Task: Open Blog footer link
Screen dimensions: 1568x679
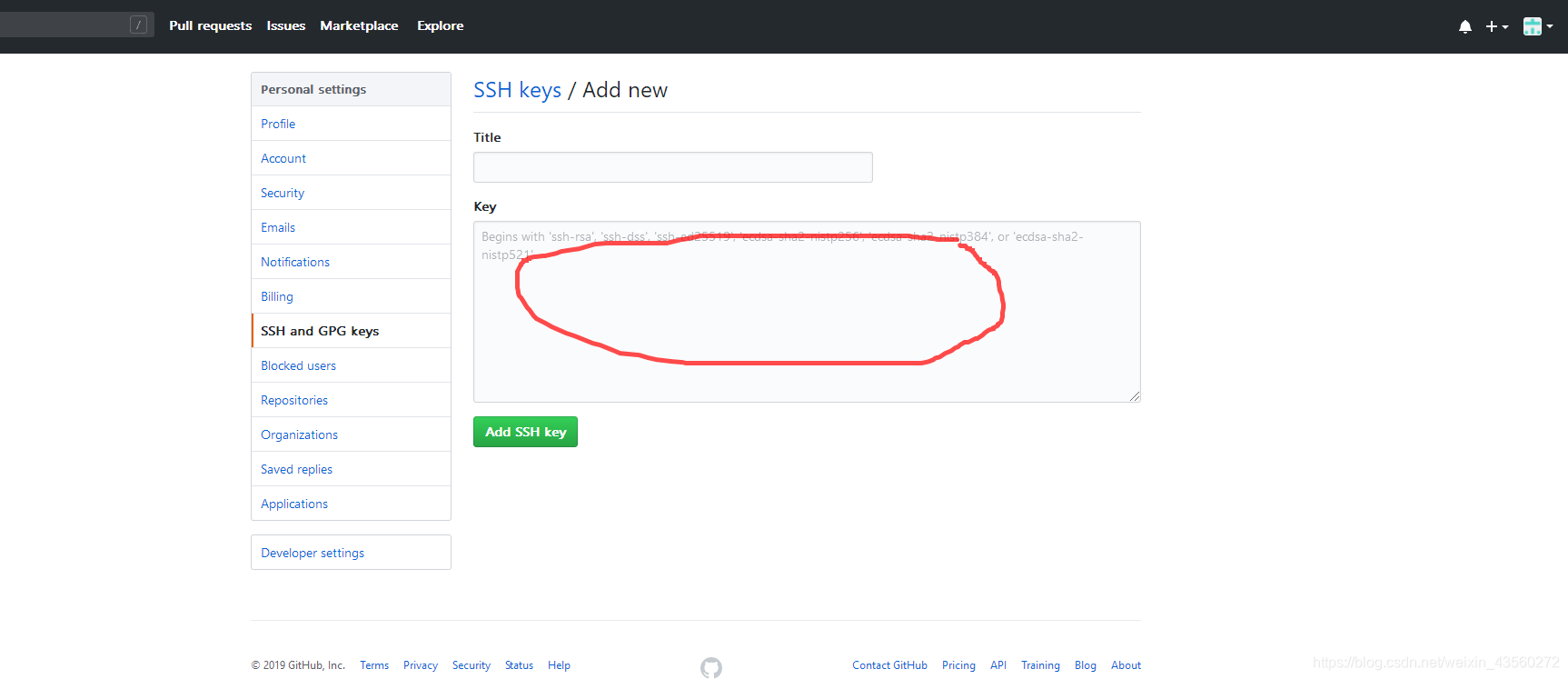Action: [x=1086, y=665]
